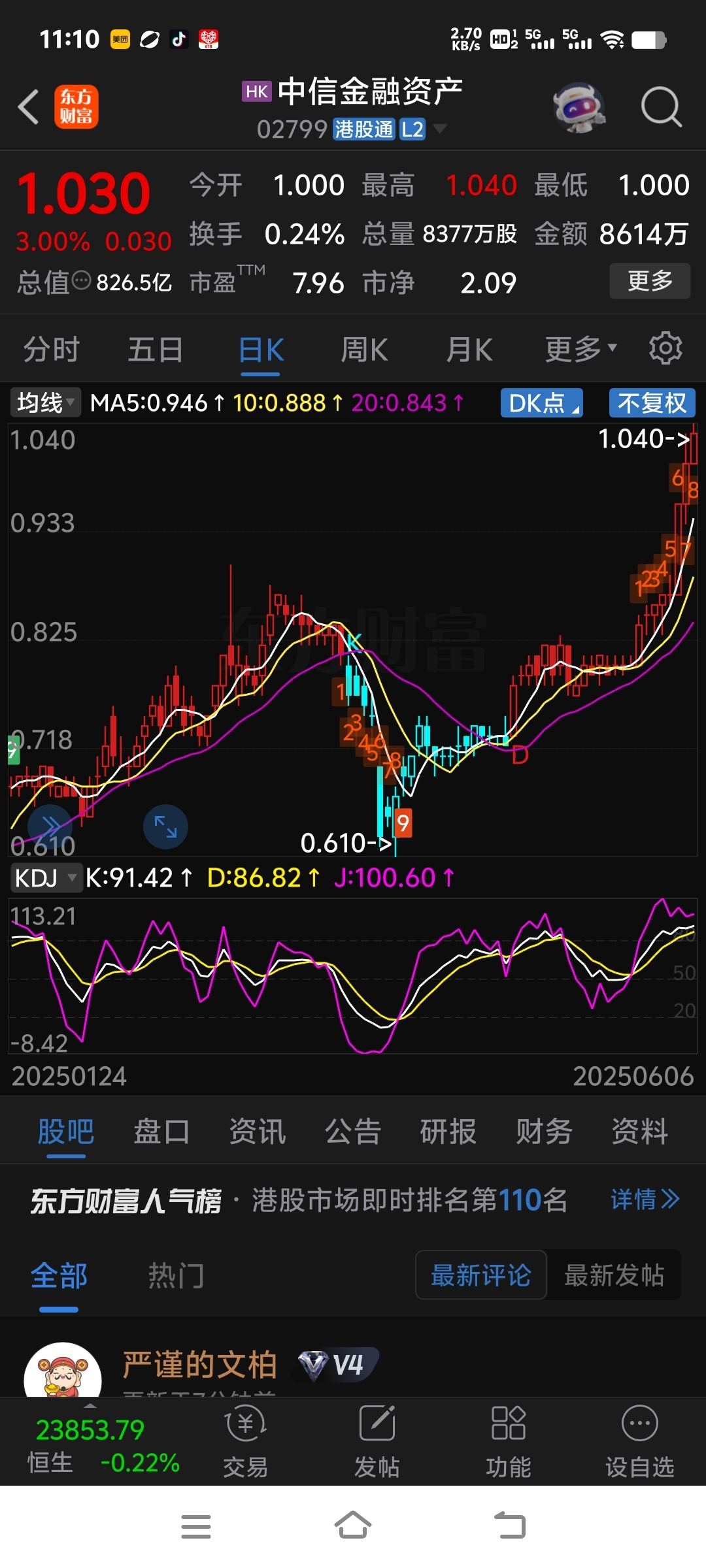Tap the back arrow icon
Viewport: 706px width, 1568px height.
point(29,106)
